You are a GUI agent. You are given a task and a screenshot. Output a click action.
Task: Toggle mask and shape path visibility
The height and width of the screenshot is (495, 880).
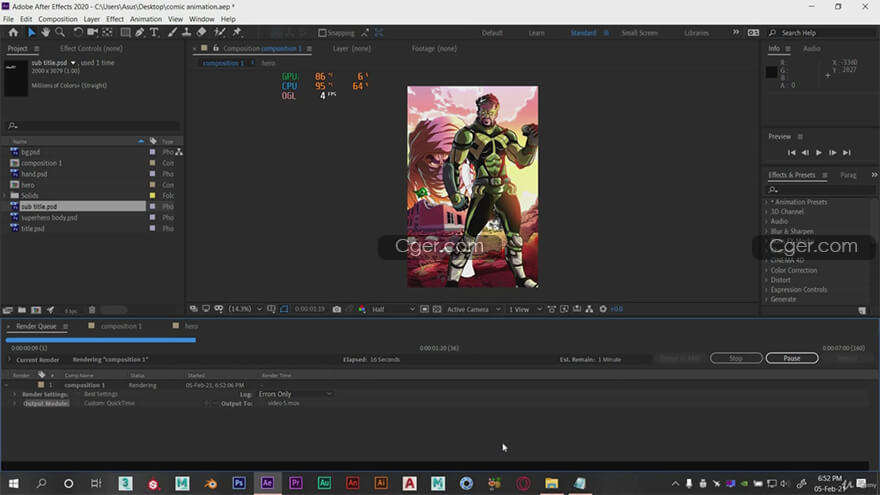[x=284, y=309]
